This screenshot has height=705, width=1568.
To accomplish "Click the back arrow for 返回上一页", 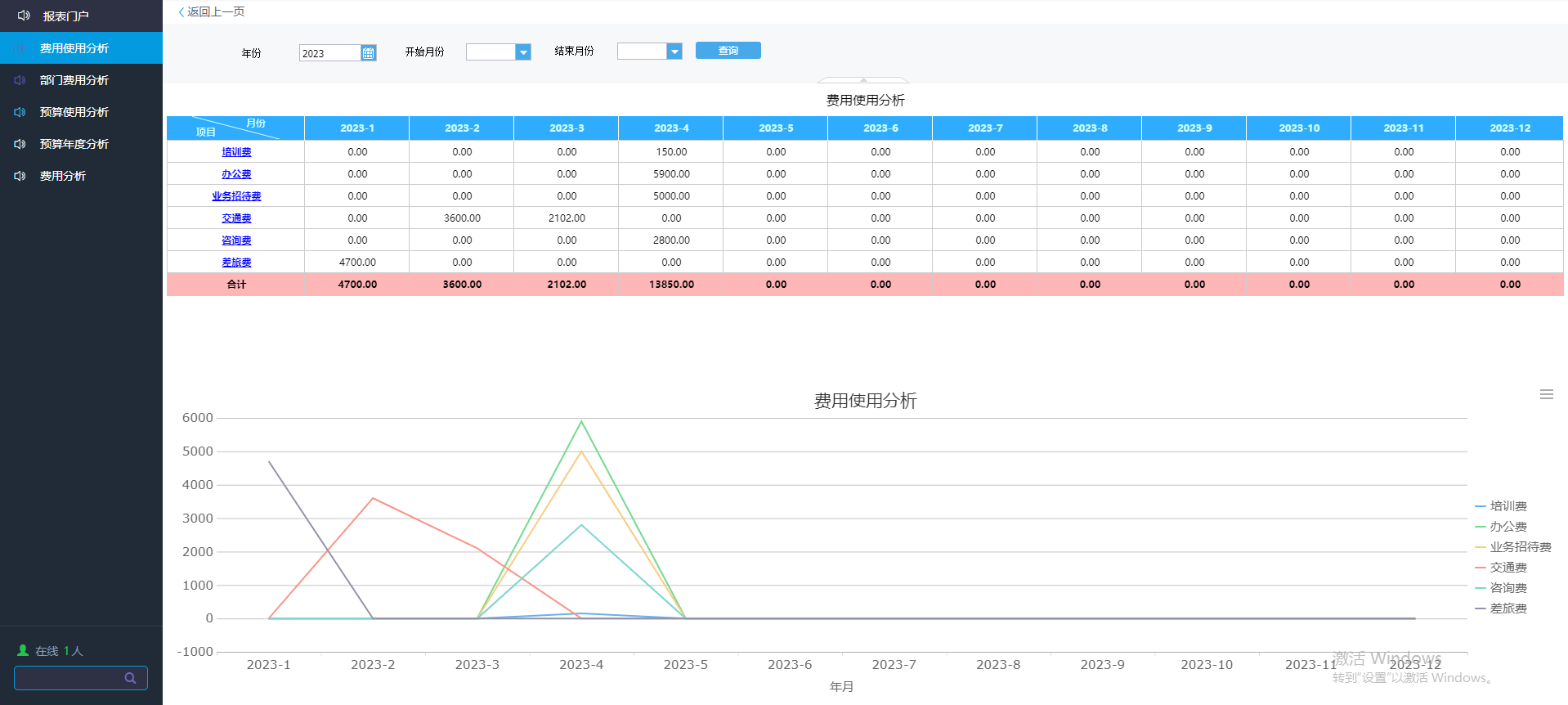I will point(181,12).
